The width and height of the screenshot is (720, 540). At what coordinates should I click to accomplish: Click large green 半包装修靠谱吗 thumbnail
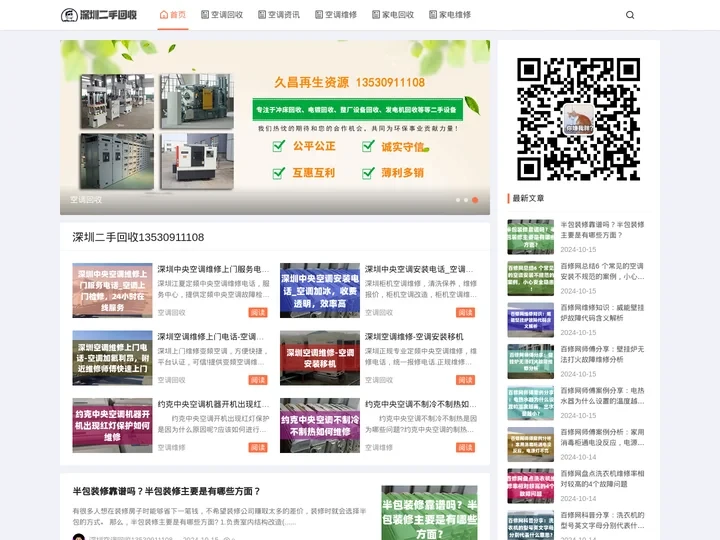click(429, 513)
